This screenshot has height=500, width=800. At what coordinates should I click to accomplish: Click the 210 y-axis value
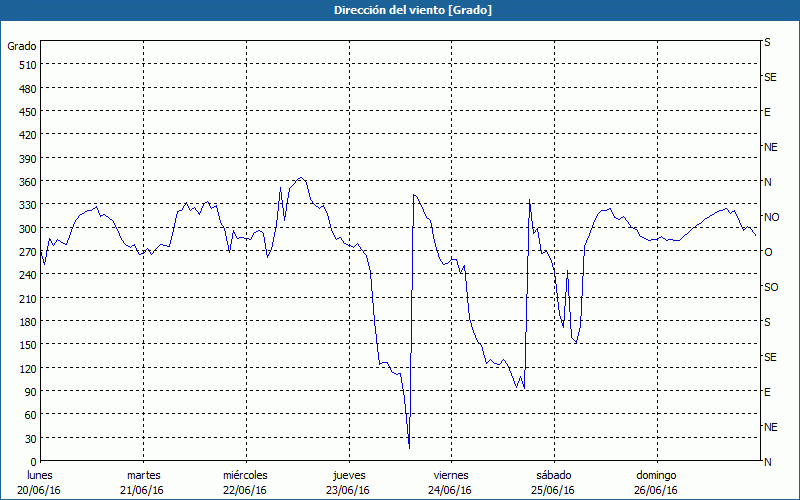click(28, 298)
